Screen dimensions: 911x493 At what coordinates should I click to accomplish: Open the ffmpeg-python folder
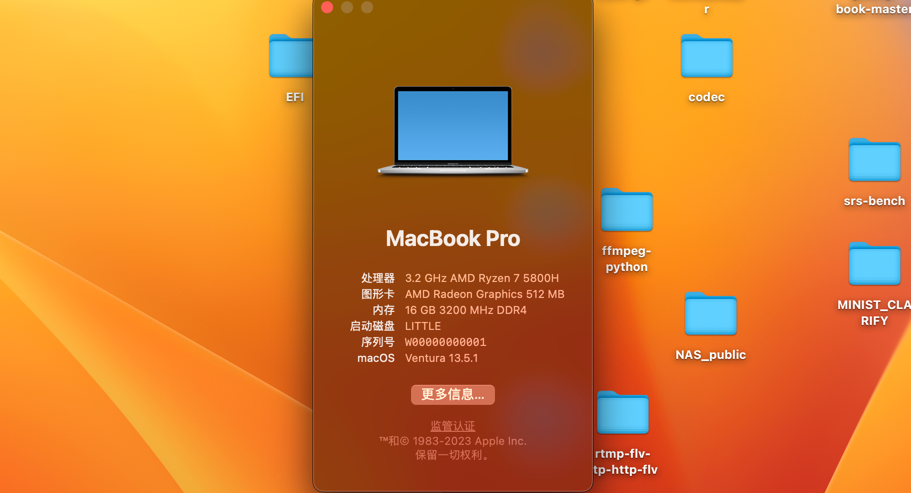pos(627,210)
